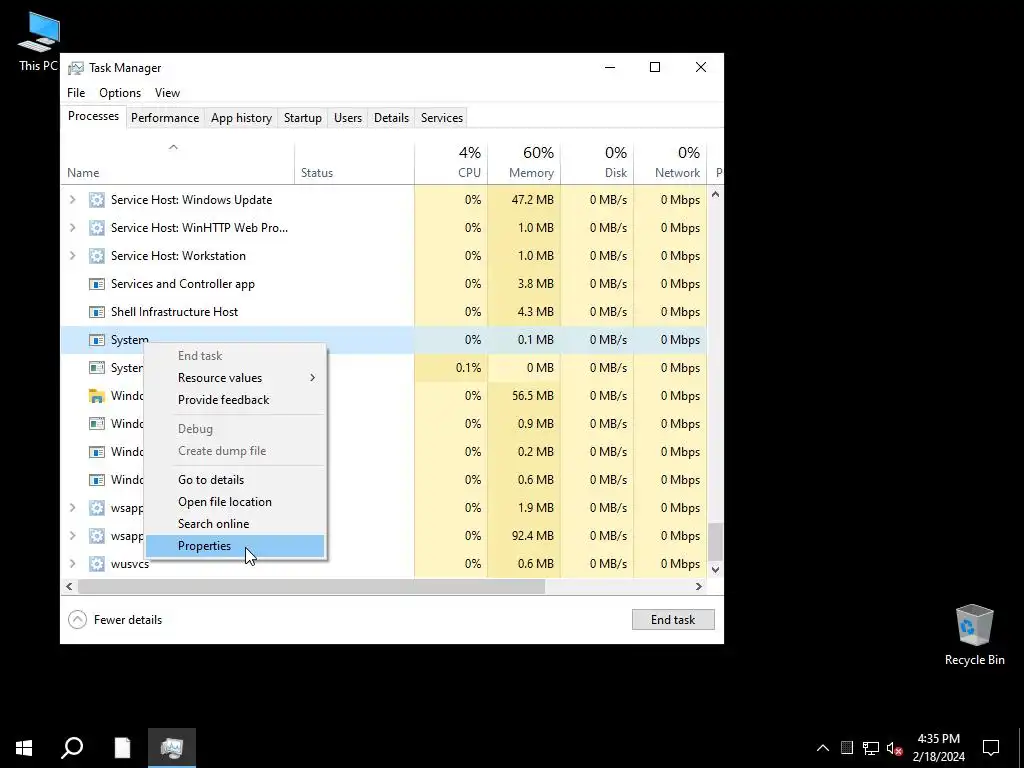The image size is (1024, 768).
Task: Sort by the Memory column header
Action: (524, 163)
